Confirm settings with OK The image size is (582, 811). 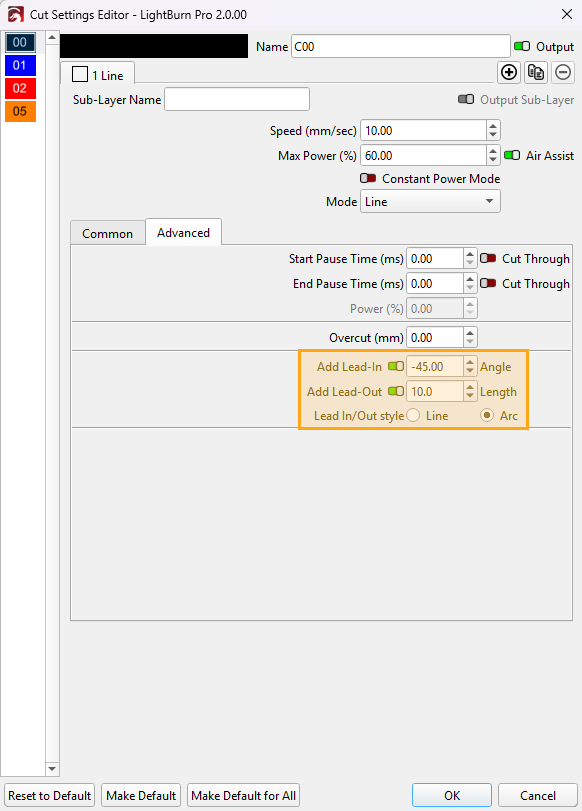pyautogui.click(x=452, y=795)
